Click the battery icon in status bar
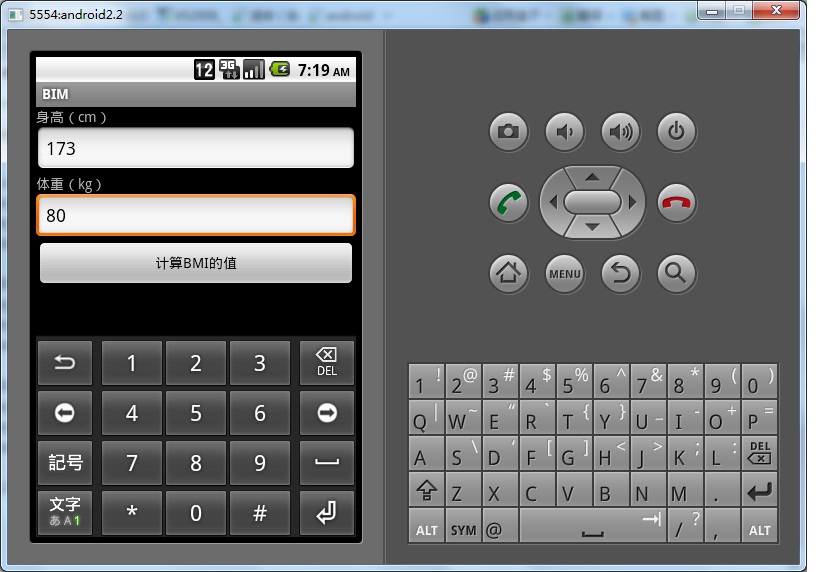 [280, 69]
